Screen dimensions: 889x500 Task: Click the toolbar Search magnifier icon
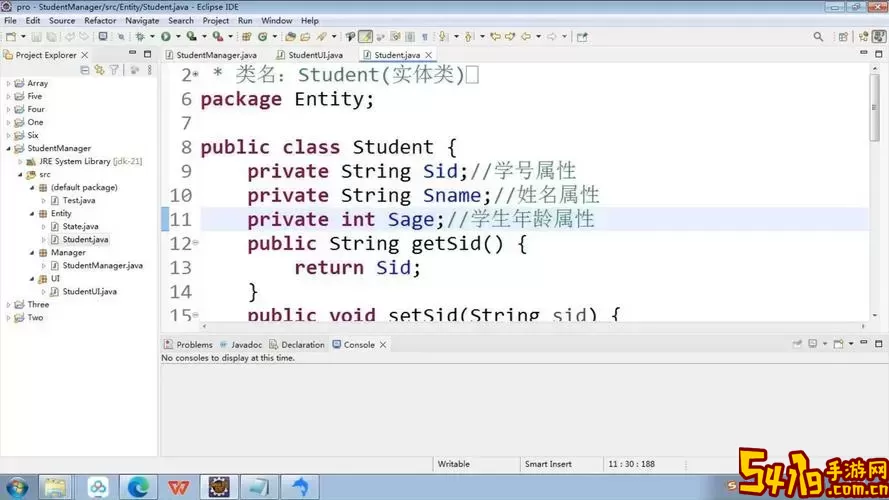[x=818, y=37]
